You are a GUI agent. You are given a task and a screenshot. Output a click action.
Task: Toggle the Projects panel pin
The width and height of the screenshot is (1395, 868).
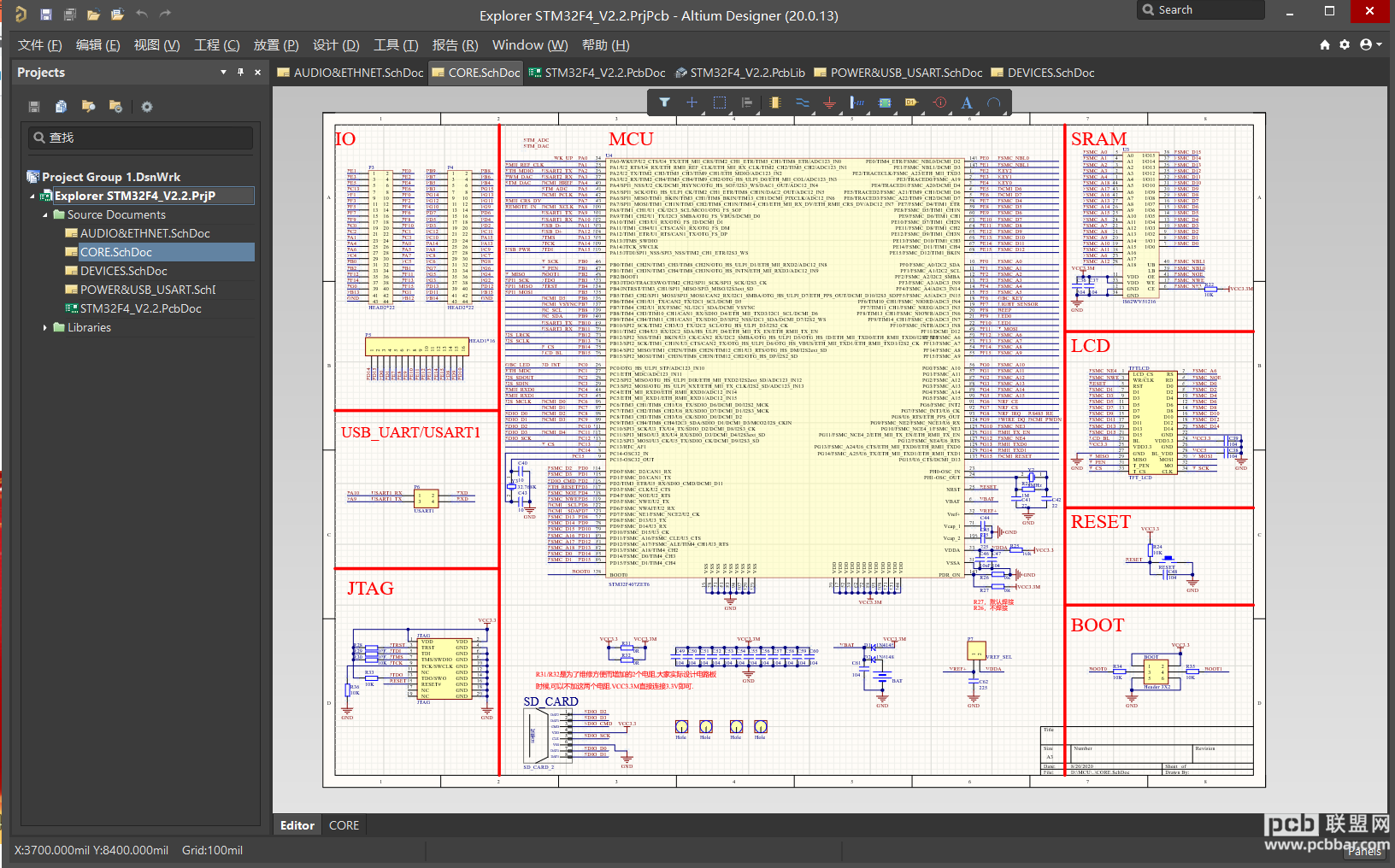click(x=240, y=73)
